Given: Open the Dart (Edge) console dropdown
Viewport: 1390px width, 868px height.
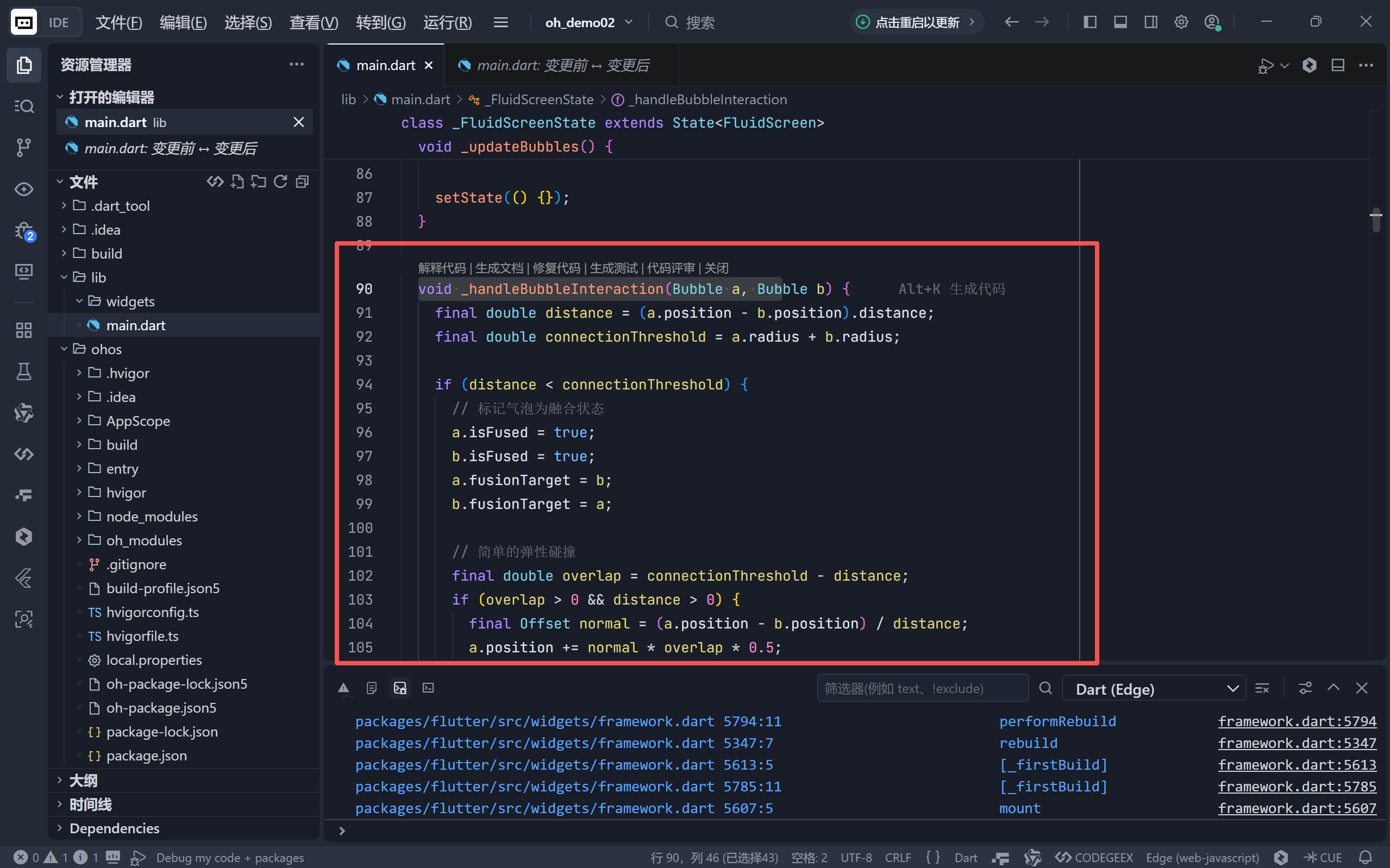Looking at the screenshot, I should pyautogui.click(x=1154, y=688).
